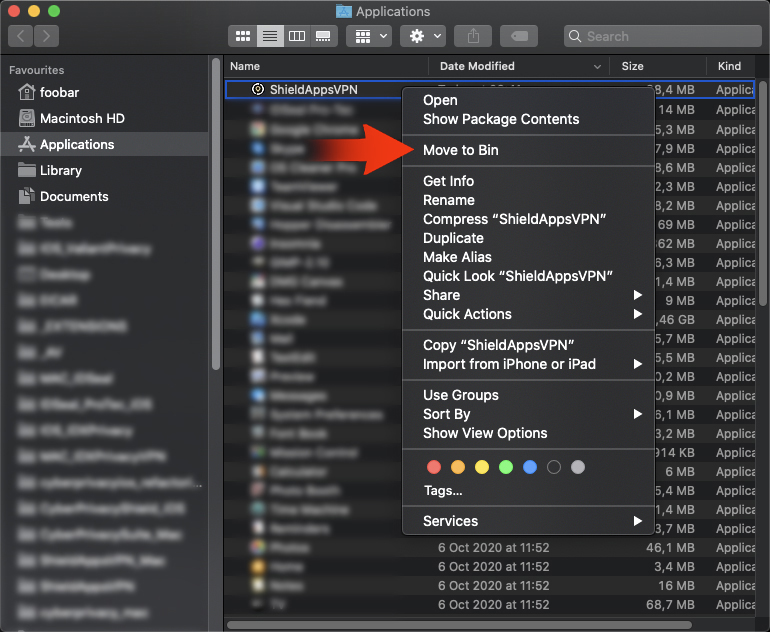The width and height of the screenshot is (770, 632).
Task: Open the group-by dropdown in toolbar
Action: pyautogui.click(x=368, y=36)
